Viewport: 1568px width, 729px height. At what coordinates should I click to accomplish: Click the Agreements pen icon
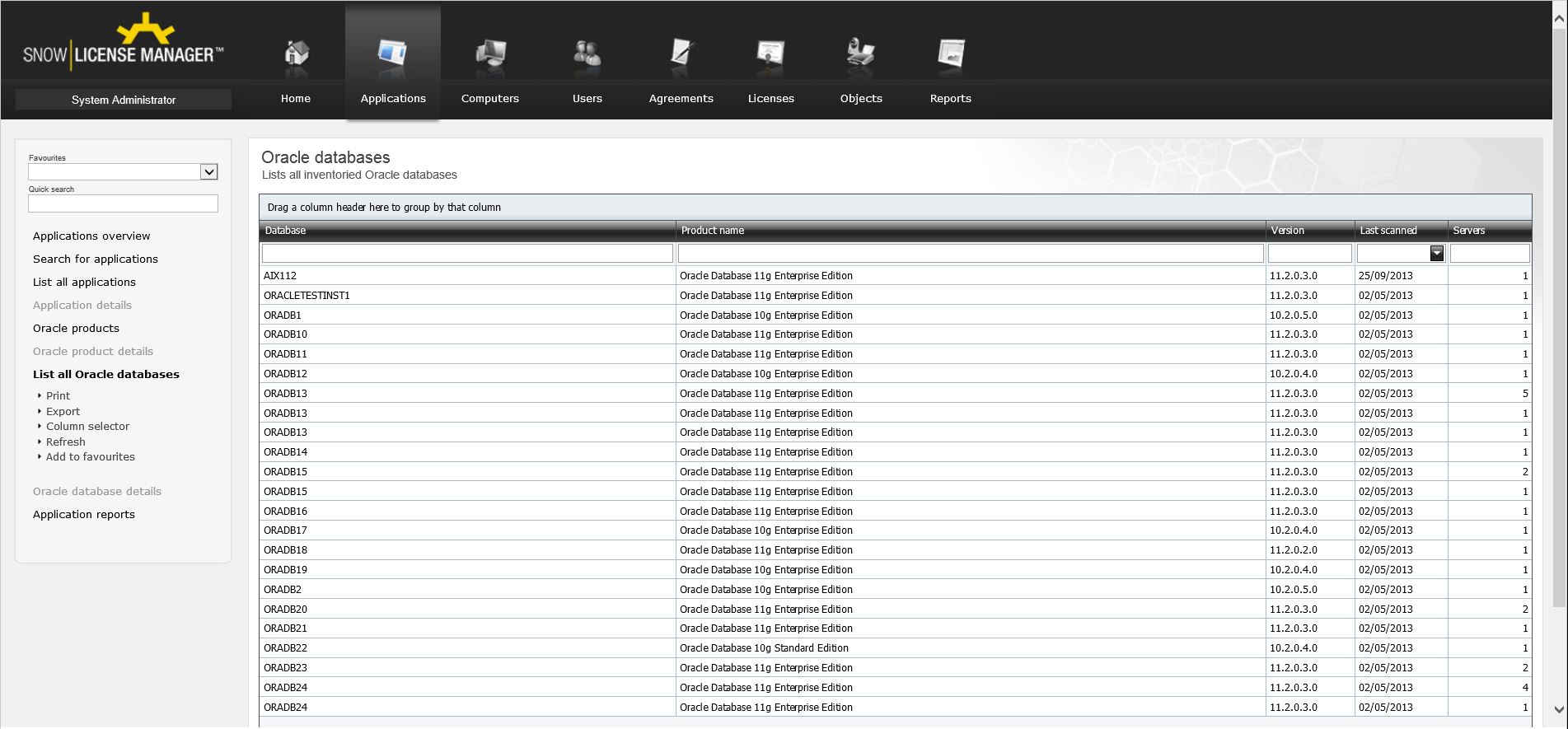(x=682, y=53)
